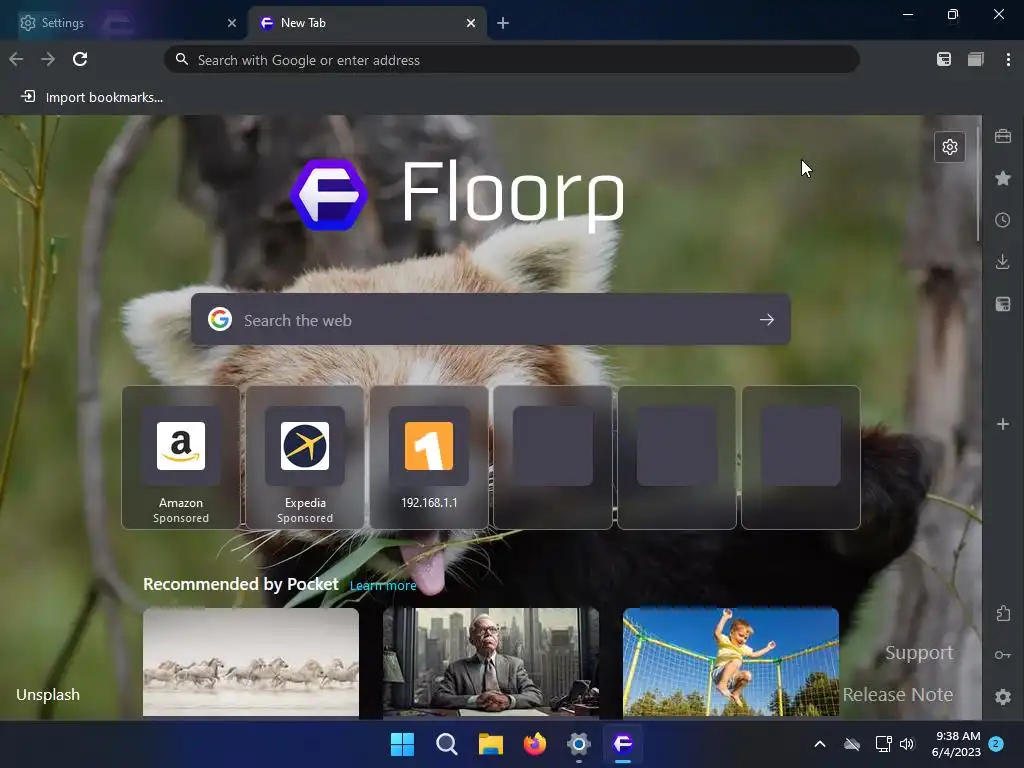Viewport: 1024px width, 768px height.
Task: Open the Expedia sponsored shortcut
Action: click(305, 457)
